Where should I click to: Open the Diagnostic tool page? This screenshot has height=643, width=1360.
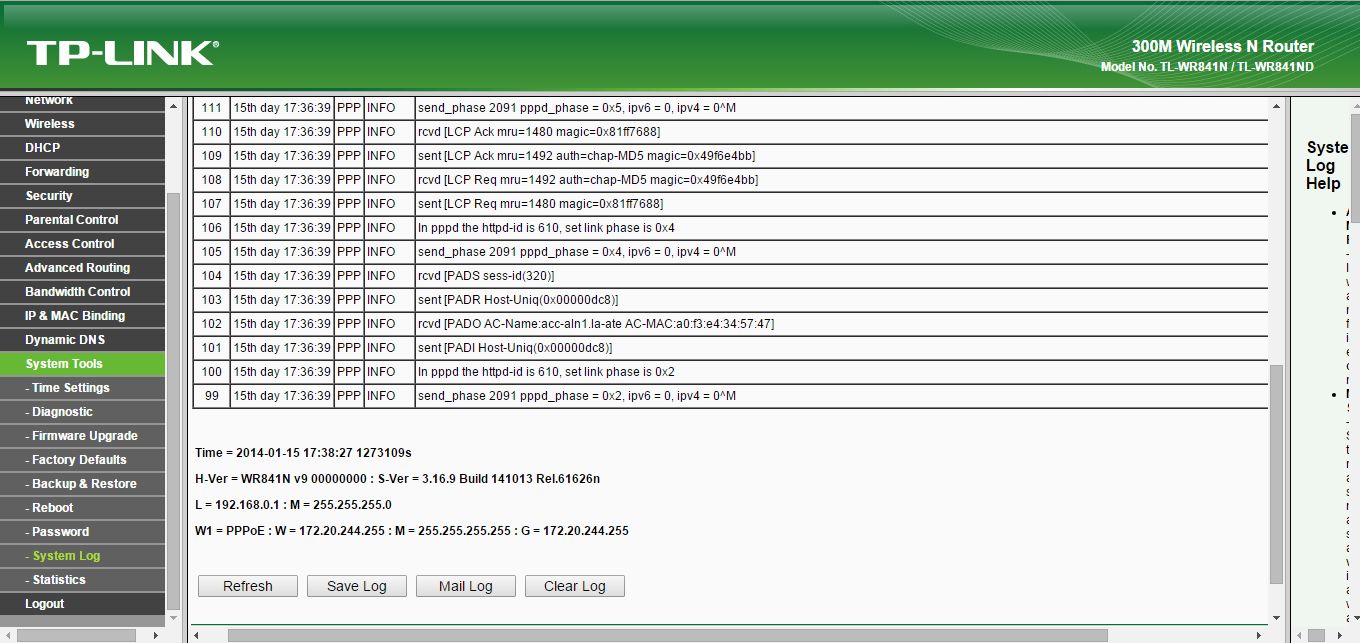(x=58, y=411)
